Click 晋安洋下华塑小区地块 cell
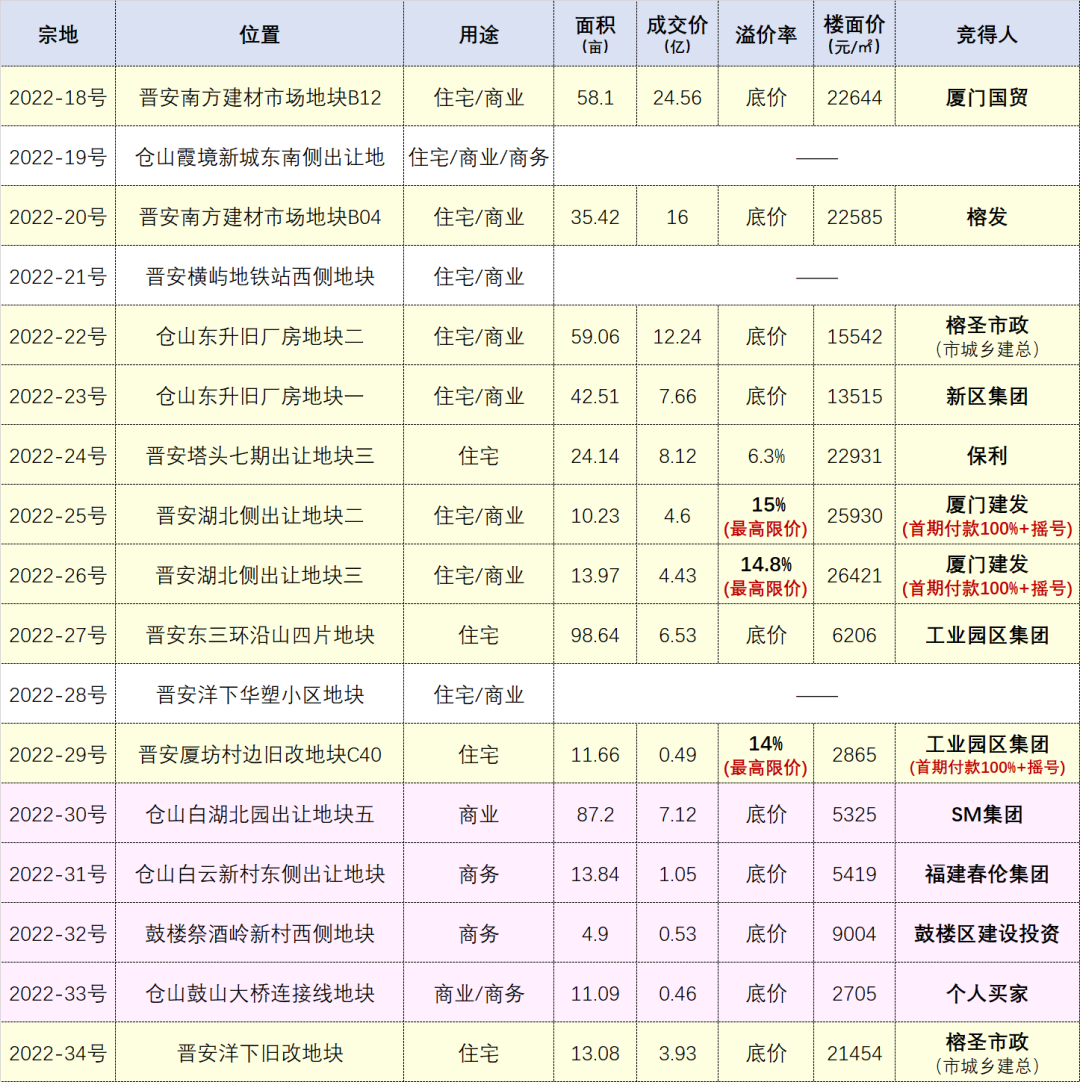1080x1082 pixels. tap(259, 694)
